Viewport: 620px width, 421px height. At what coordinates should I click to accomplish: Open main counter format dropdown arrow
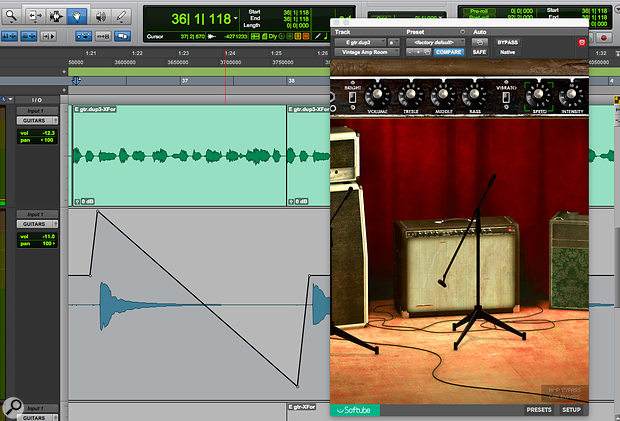pos(236,18)
